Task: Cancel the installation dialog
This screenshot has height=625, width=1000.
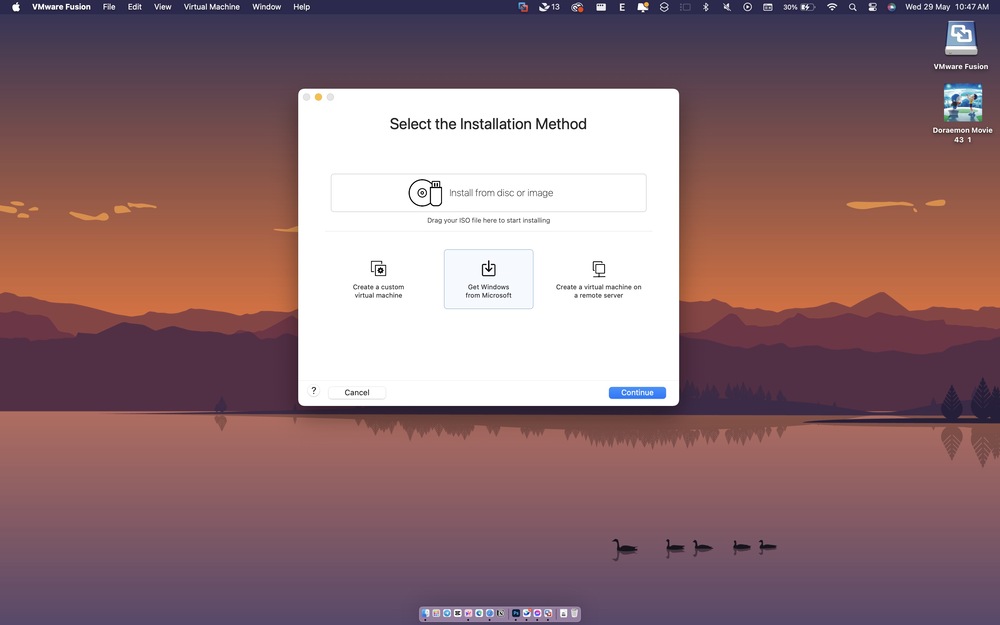Action: coord(356,392)
